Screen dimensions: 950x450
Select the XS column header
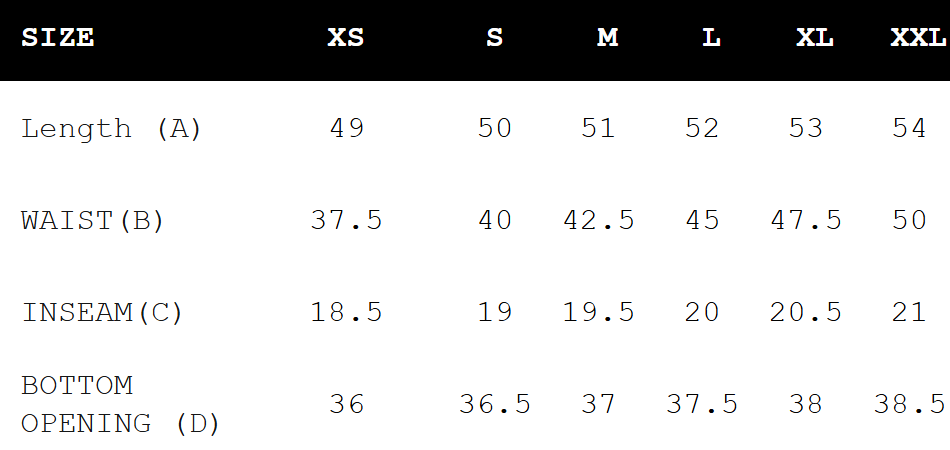(346, 38)
